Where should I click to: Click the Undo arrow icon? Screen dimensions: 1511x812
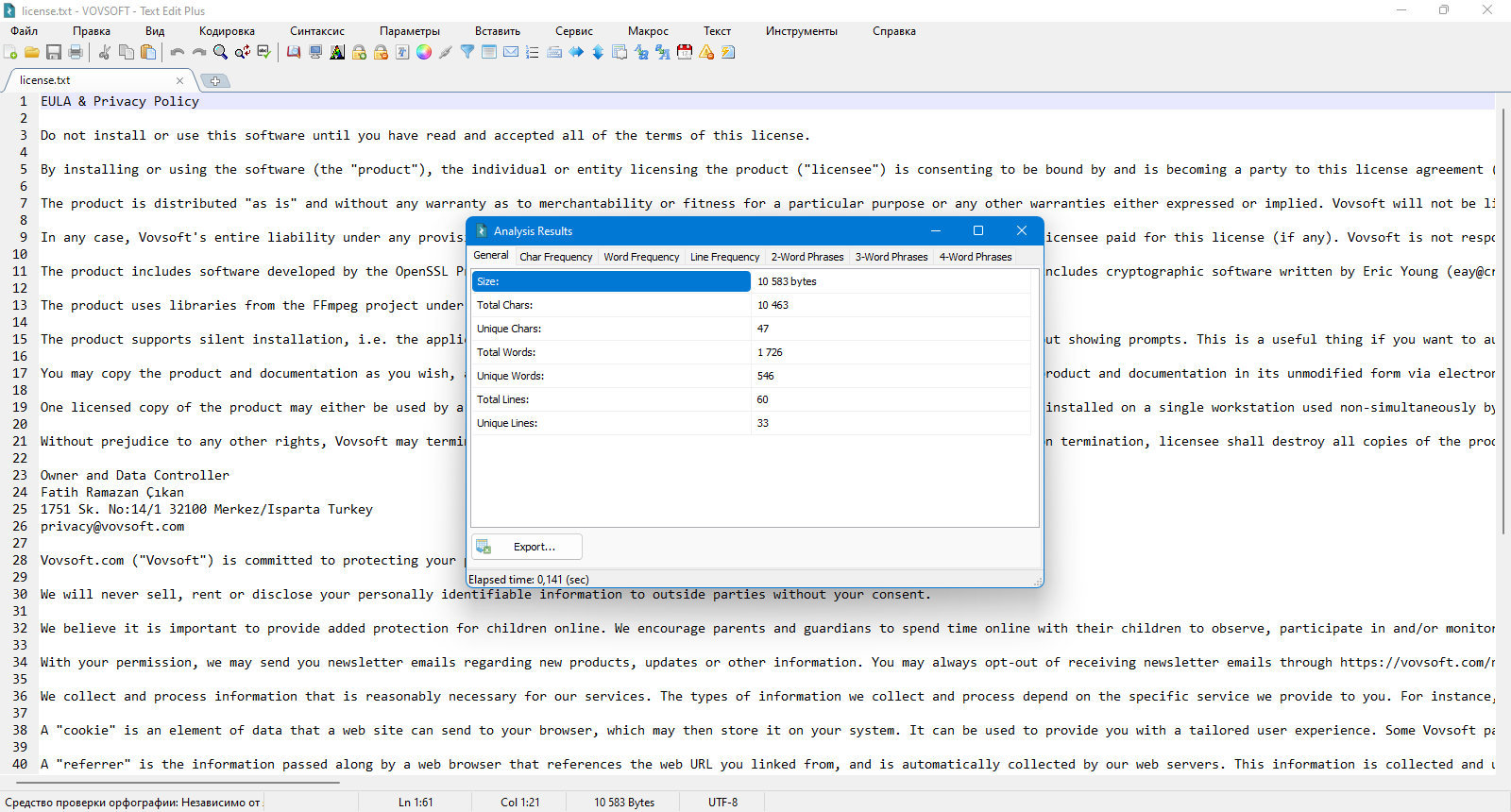[178, 53]
